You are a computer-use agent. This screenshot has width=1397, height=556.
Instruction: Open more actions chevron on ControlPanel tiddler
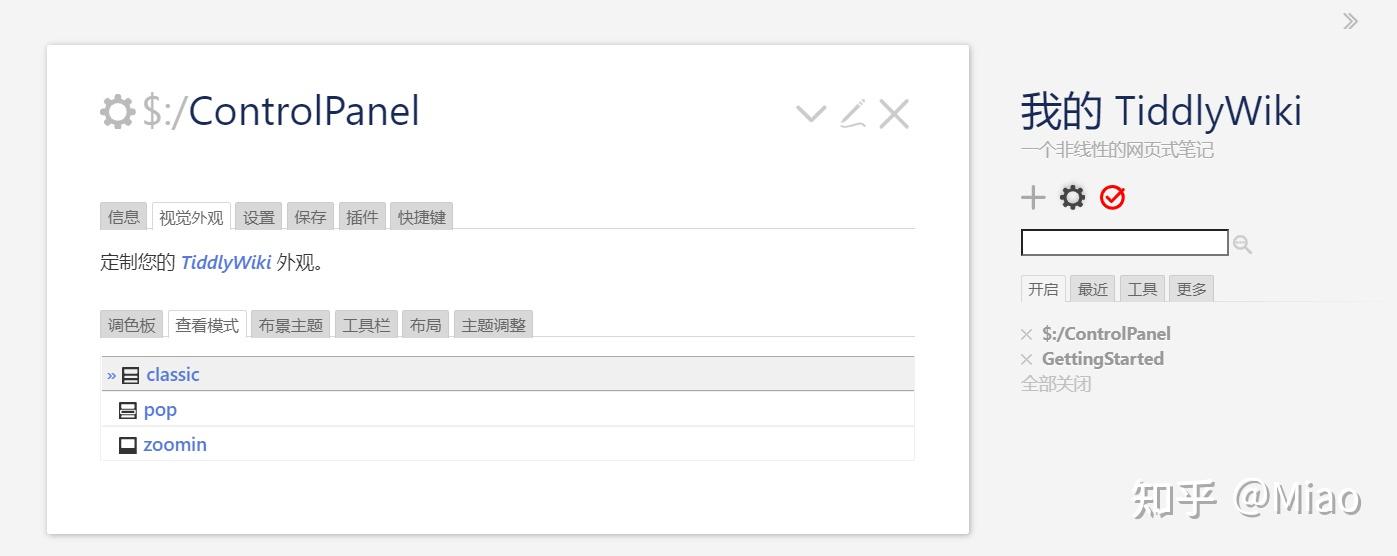click(810, 114)
